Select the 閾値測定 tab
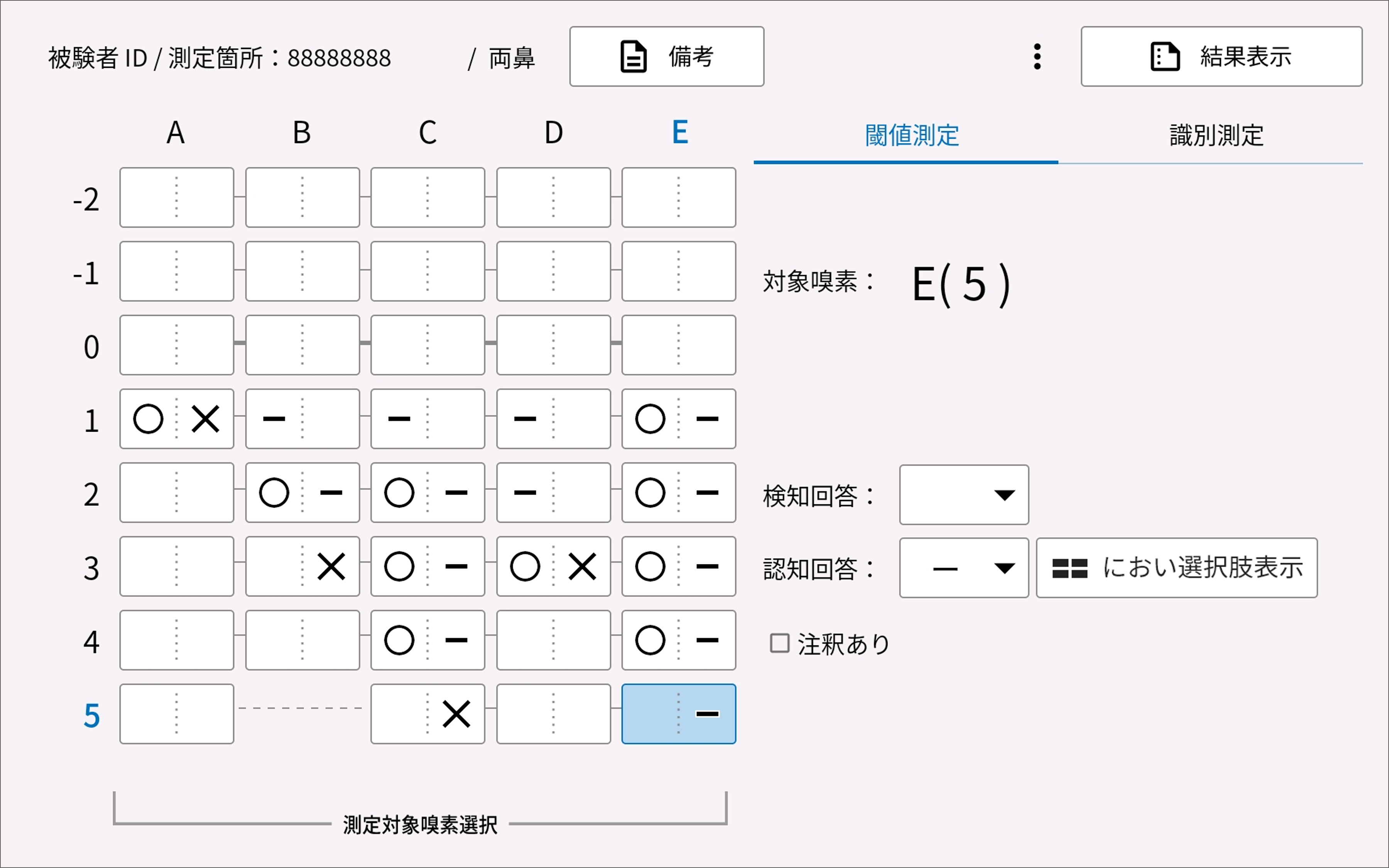Image resolution: width=1389 pixels, height=868 pixels. click(x=911, y=136)
